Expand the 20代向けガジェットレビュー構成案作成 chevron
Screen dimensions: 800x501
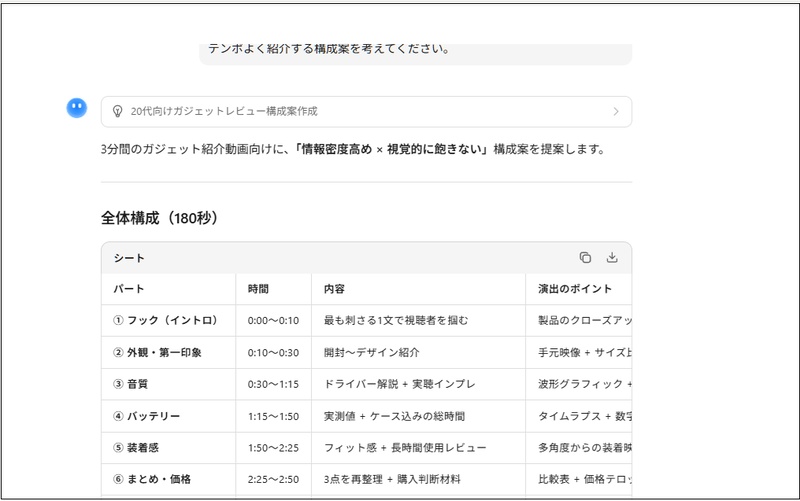pos(616,111)
